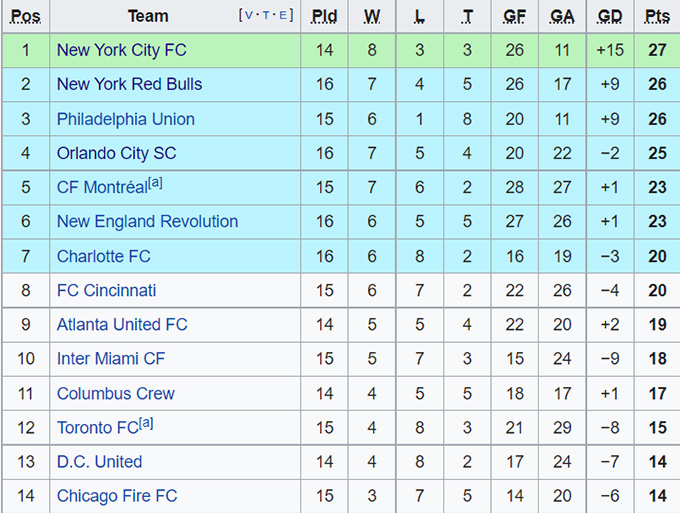Open the New York City FC link
Viewport: 680px width, 513px height.
coord(121,50)
